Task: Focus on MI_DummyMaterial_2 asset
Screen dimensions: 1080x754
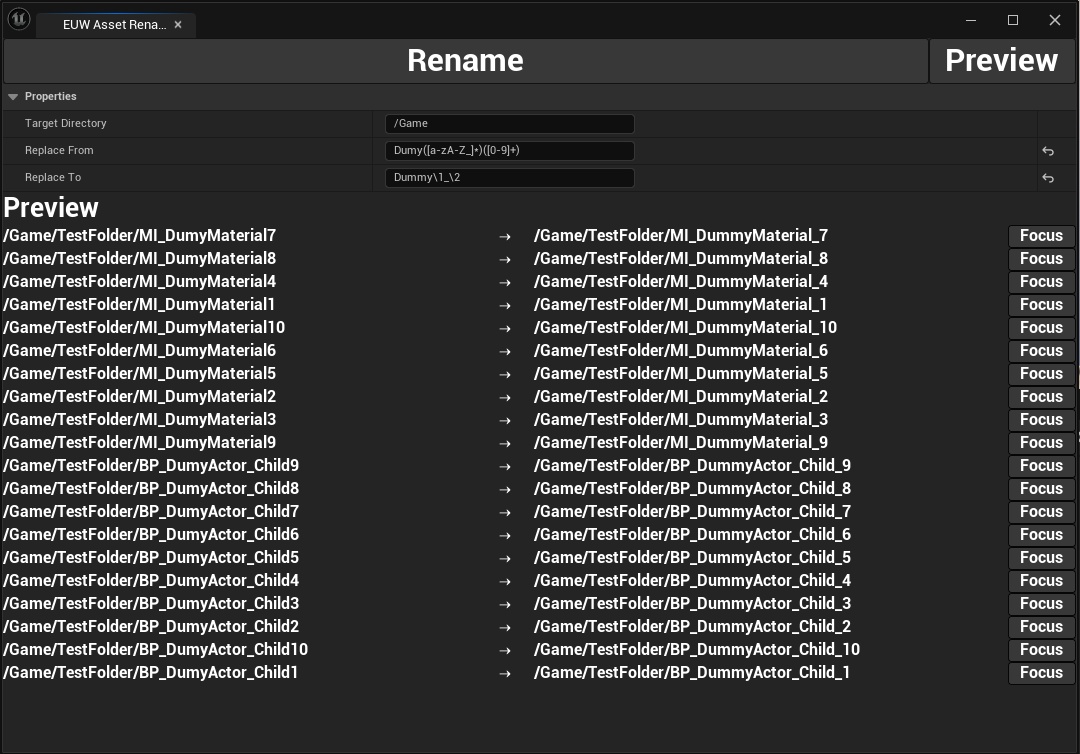Action: [x=1041, y=397]
